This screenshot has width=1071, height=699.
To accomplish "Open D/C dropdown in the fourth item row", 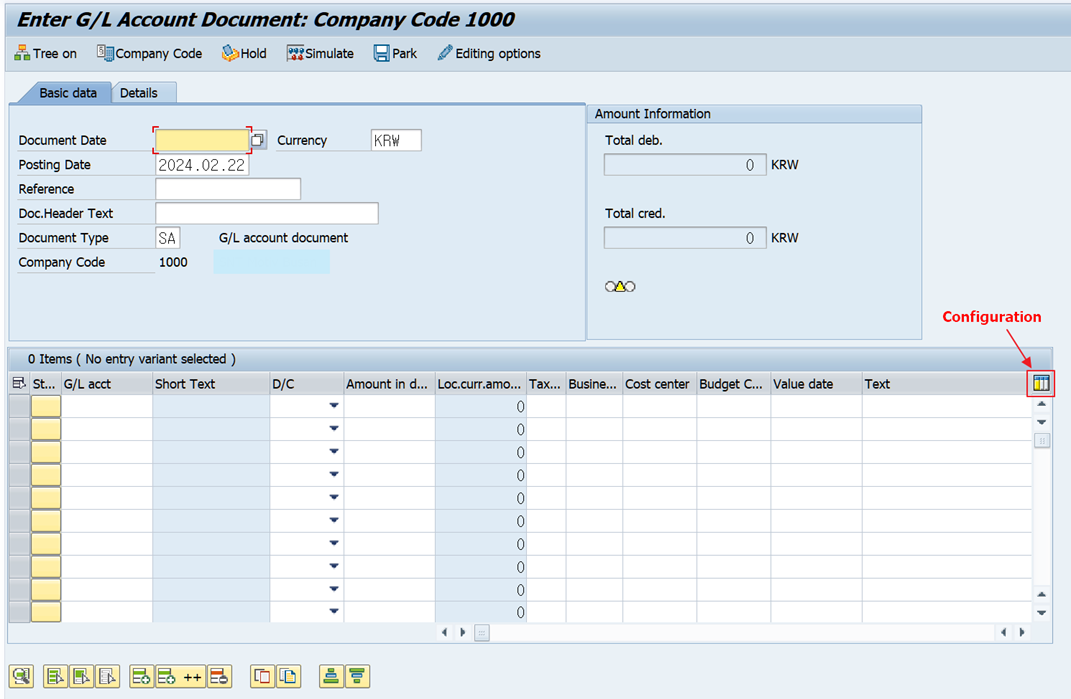I will coord(333,474).
